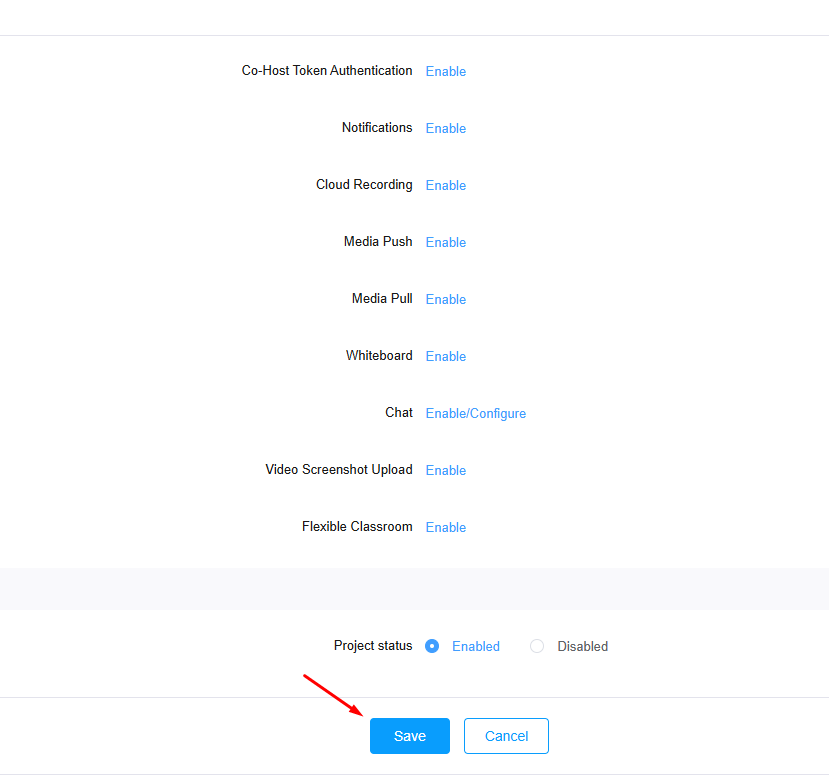Screen dimensions: 829x775
Task: Save the project configuration
Action: point(410,736)
